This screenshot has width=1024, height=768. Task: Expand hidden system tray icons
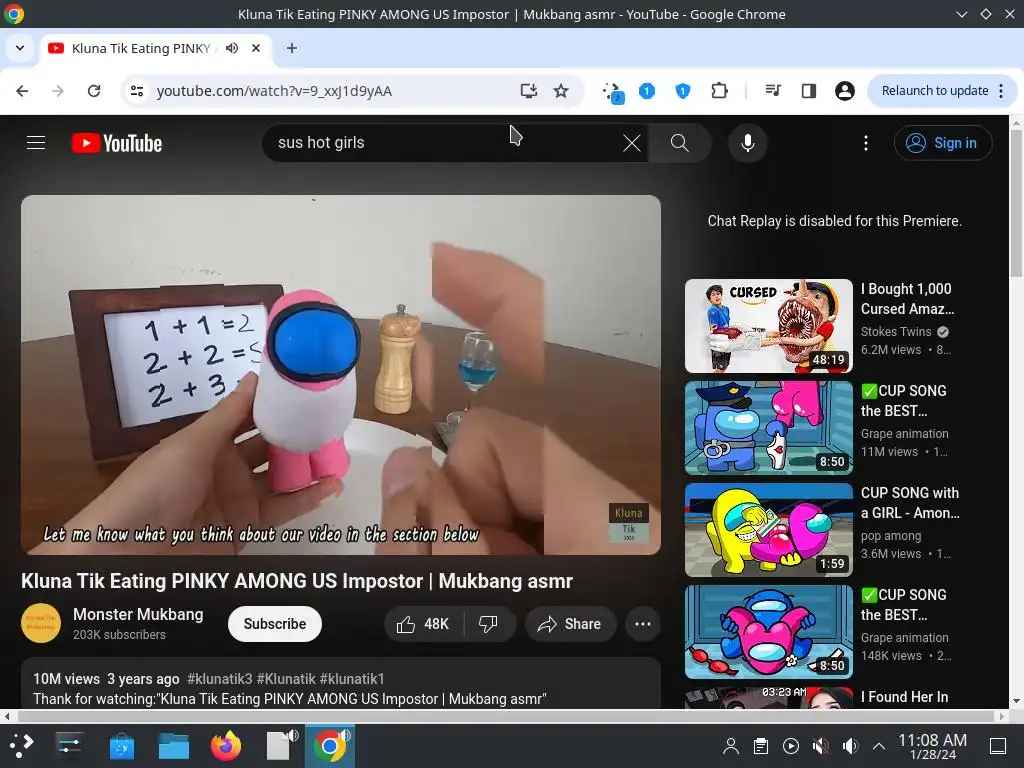879,746
